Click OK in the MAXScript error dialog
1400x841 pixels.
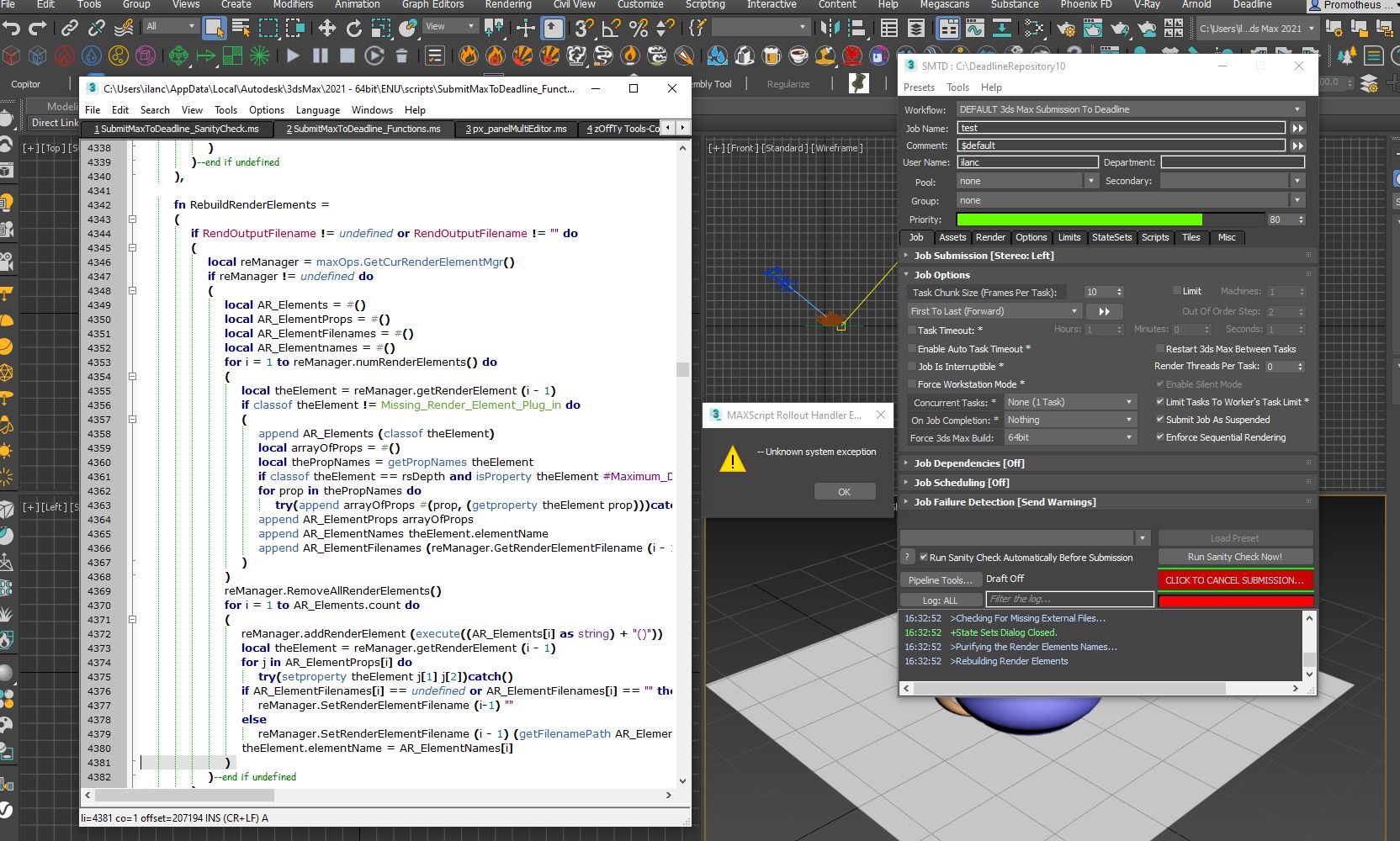844,492
